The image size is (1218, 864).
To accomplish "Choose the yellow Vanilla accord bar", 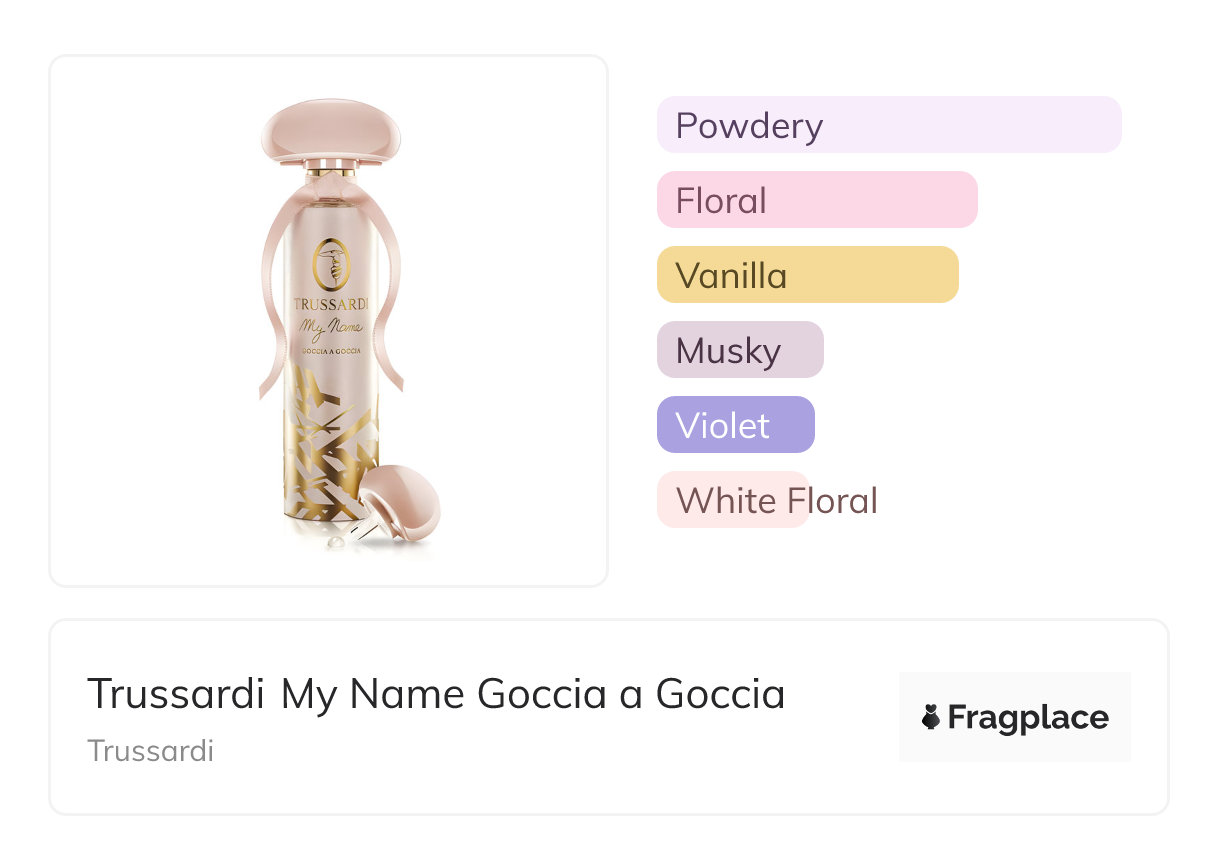I will click(807, 275).
